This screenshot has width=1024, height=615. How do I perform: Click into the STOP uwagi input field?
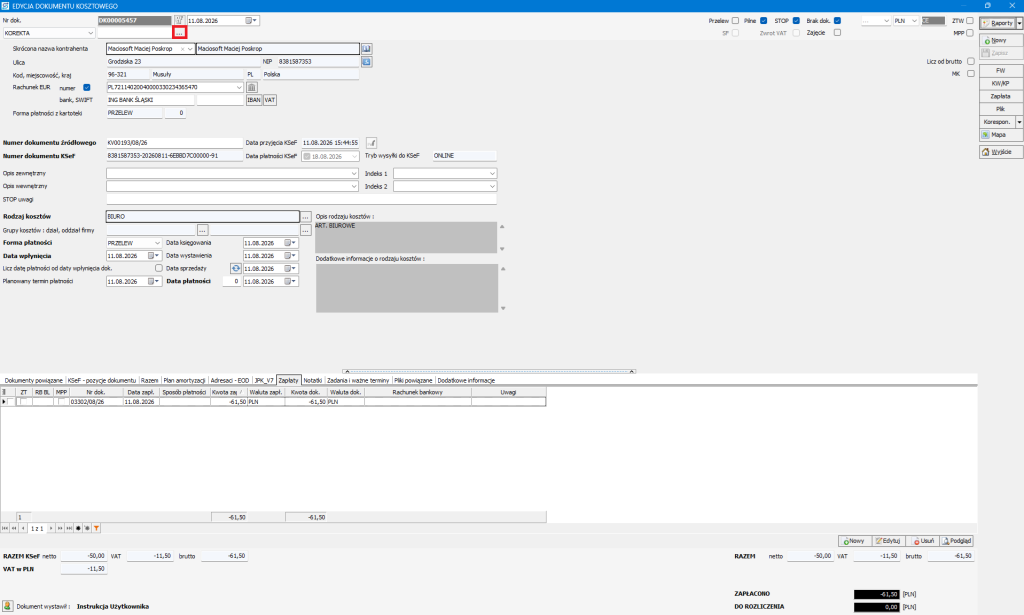point(301,200)
